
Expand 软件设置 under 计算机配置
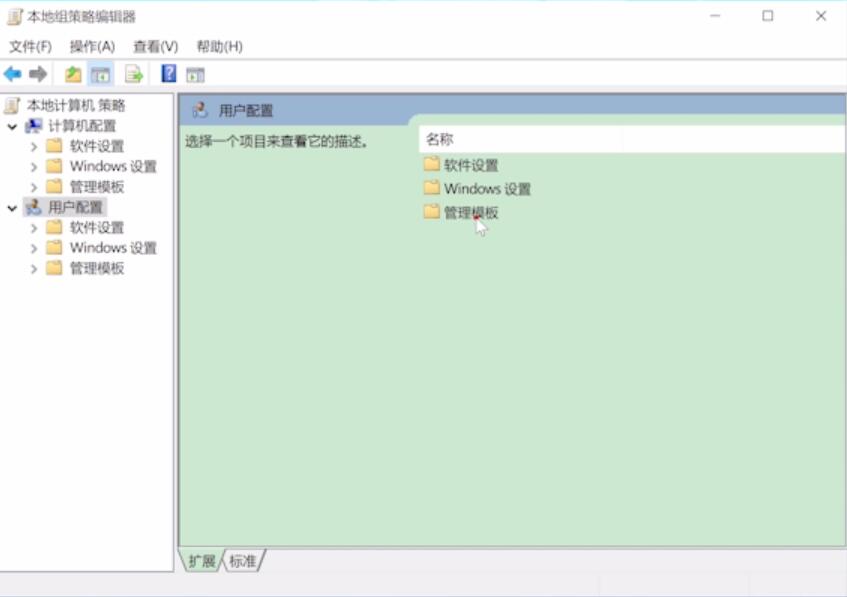point(33,146)
